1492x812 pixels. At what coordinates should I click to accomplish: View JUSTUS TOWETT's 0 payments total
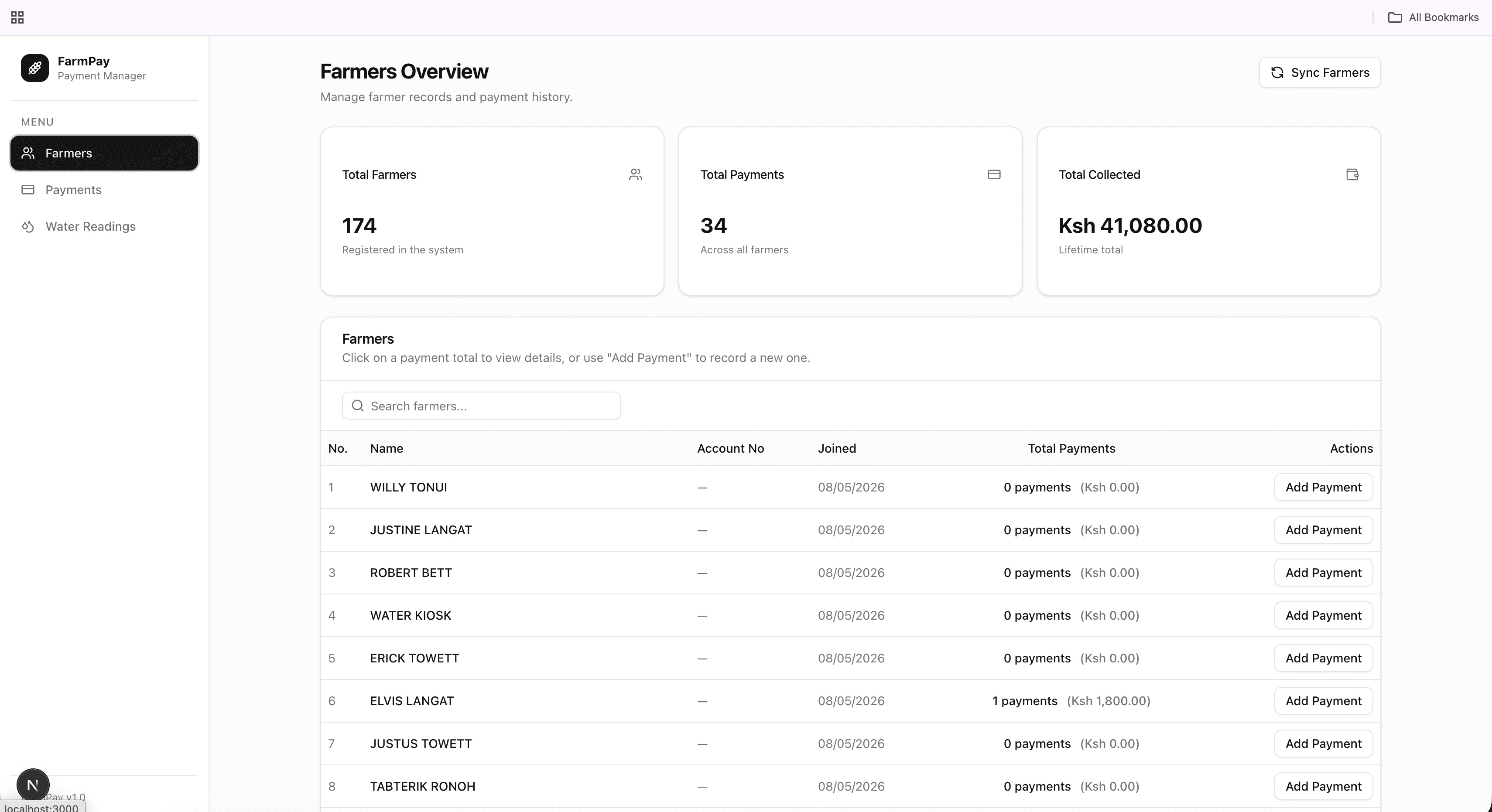tap(1071, 744)
